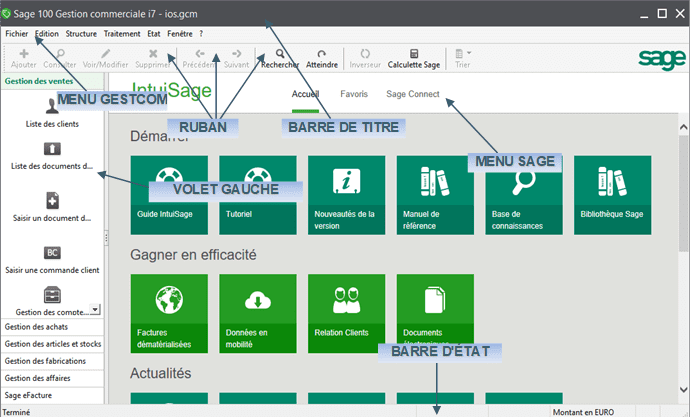The width and height of the screenshot is (691, 417).
Task: Open the Etat menu
Action: click(x=154, y=34)
